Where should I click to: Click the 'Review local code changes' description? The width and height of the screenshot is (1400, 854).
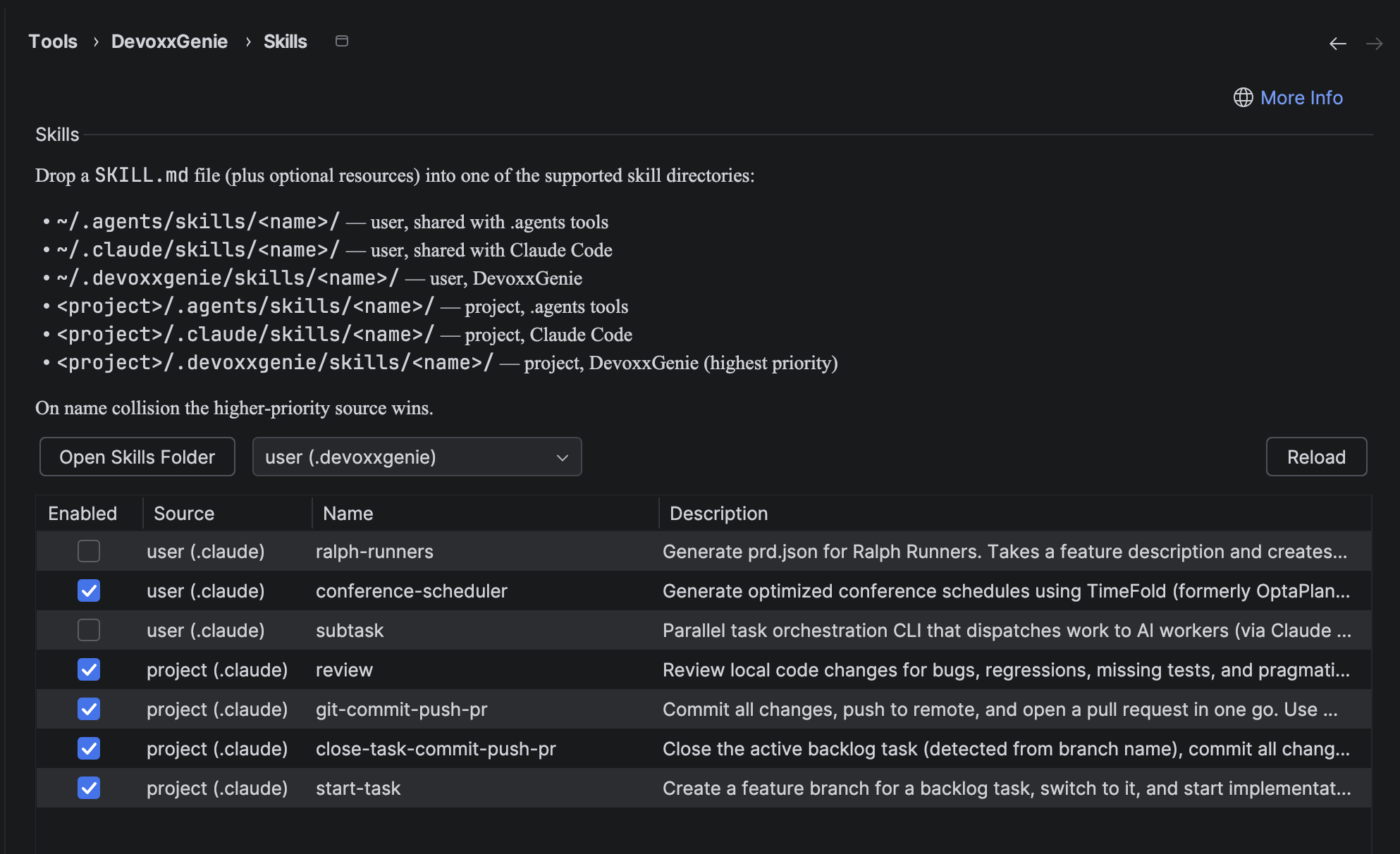pyautogui.click(x=1015, y=669)
